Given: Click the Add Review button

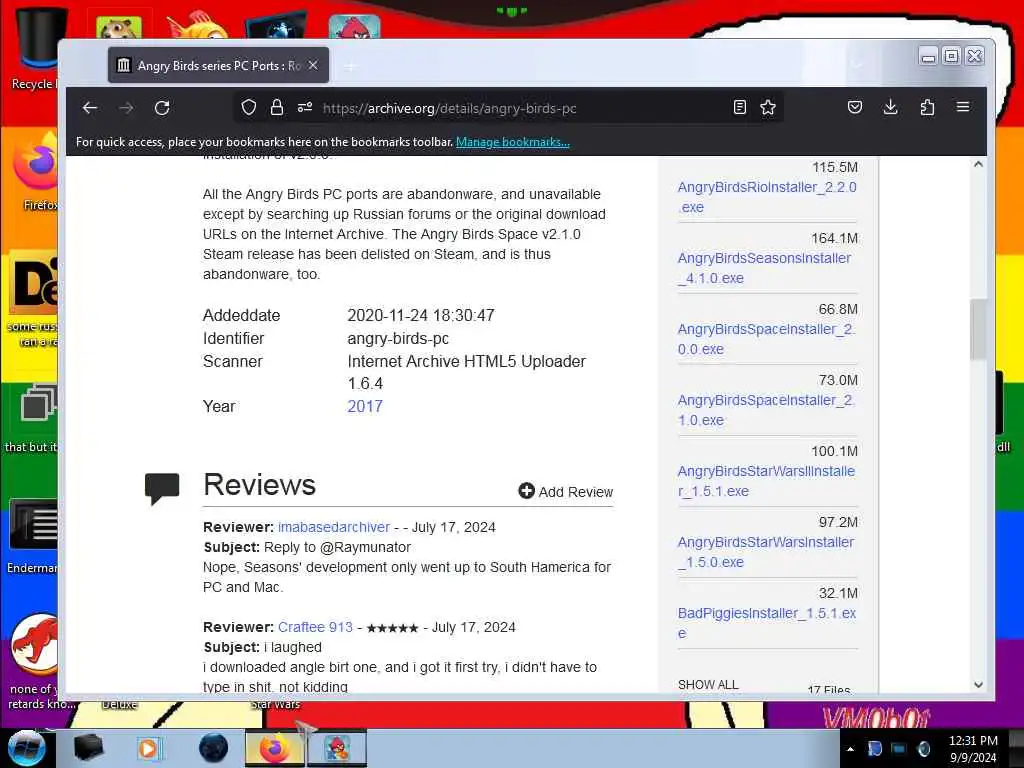Looking at the screenshot, I should [566, 492].
